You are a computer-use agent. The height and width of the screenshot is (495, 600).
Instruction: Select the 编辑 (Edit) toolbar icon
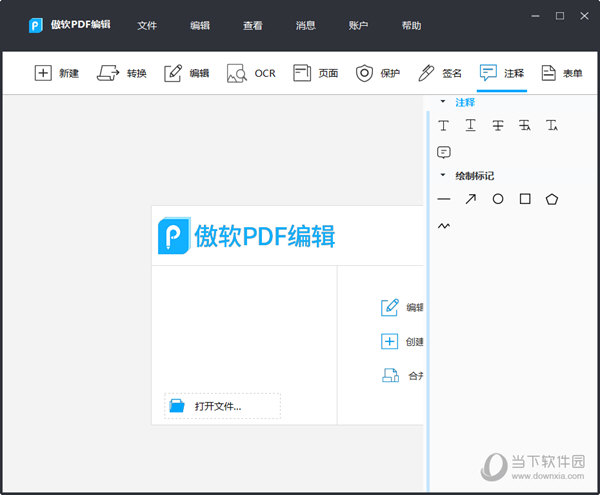point(173,73)
